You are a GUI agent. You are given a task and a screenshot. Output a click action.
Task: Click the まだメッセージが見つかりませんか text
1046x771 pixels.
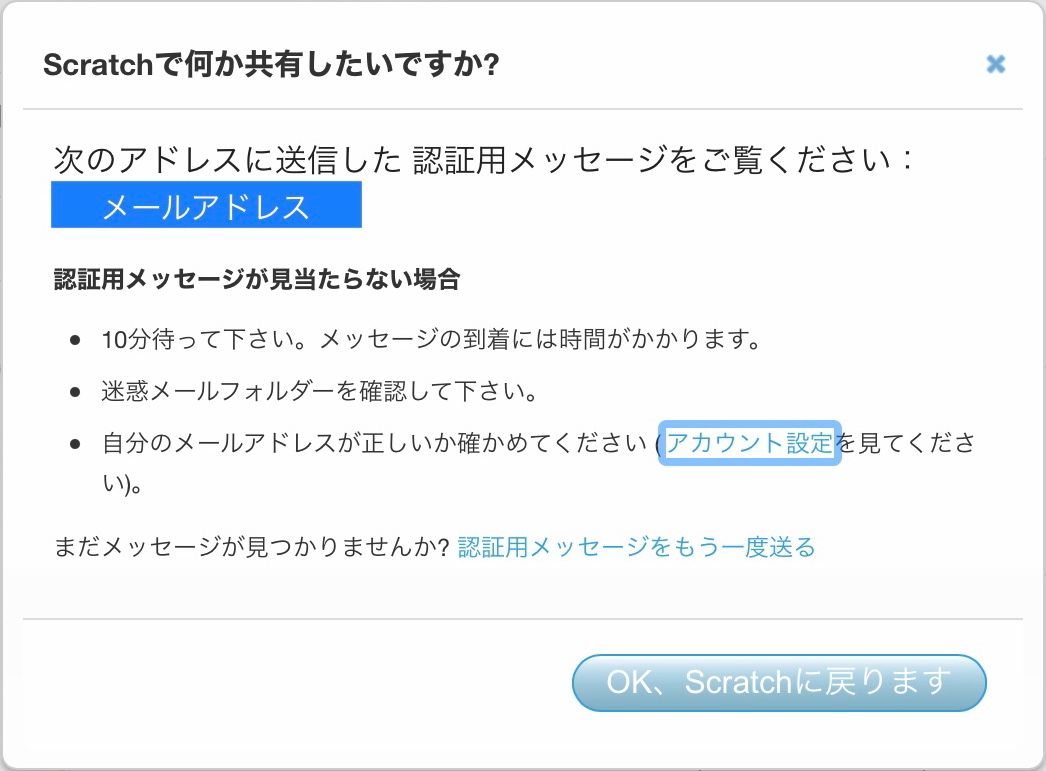tap(250, 547)
